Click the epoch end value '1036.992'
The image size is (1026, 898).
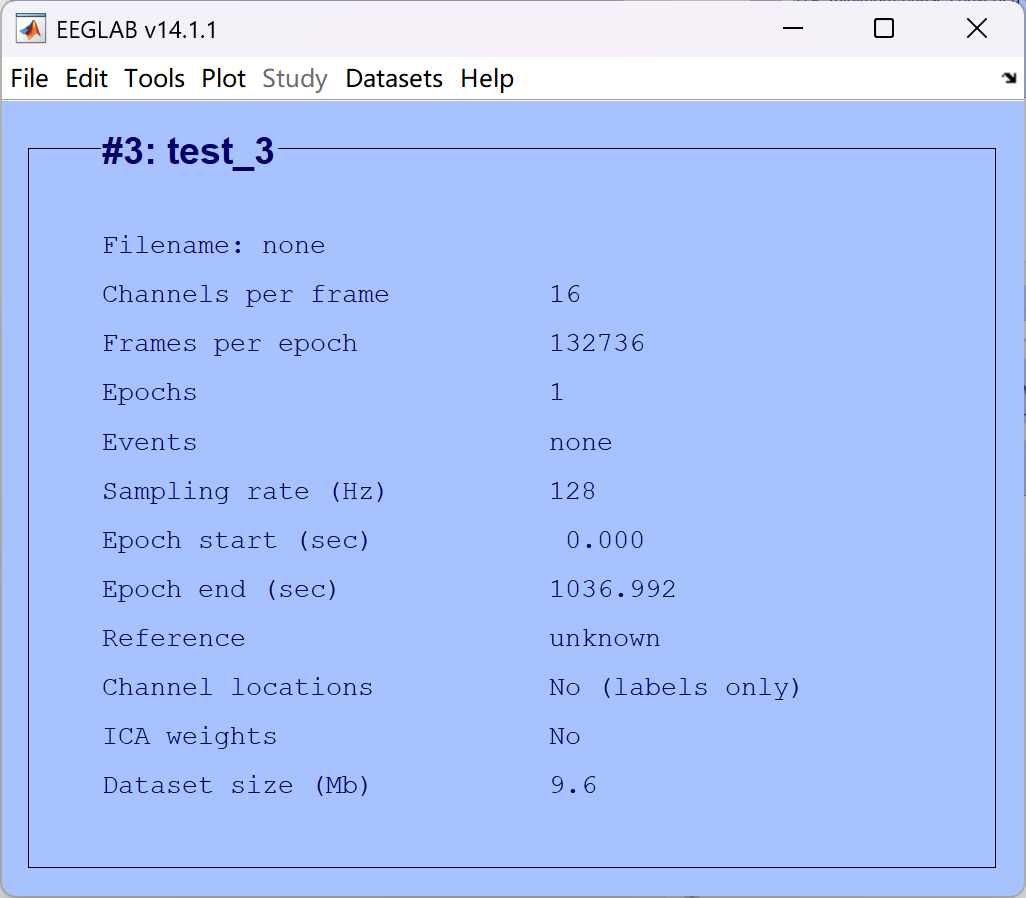pyautogui.click(x=613, y=590)
